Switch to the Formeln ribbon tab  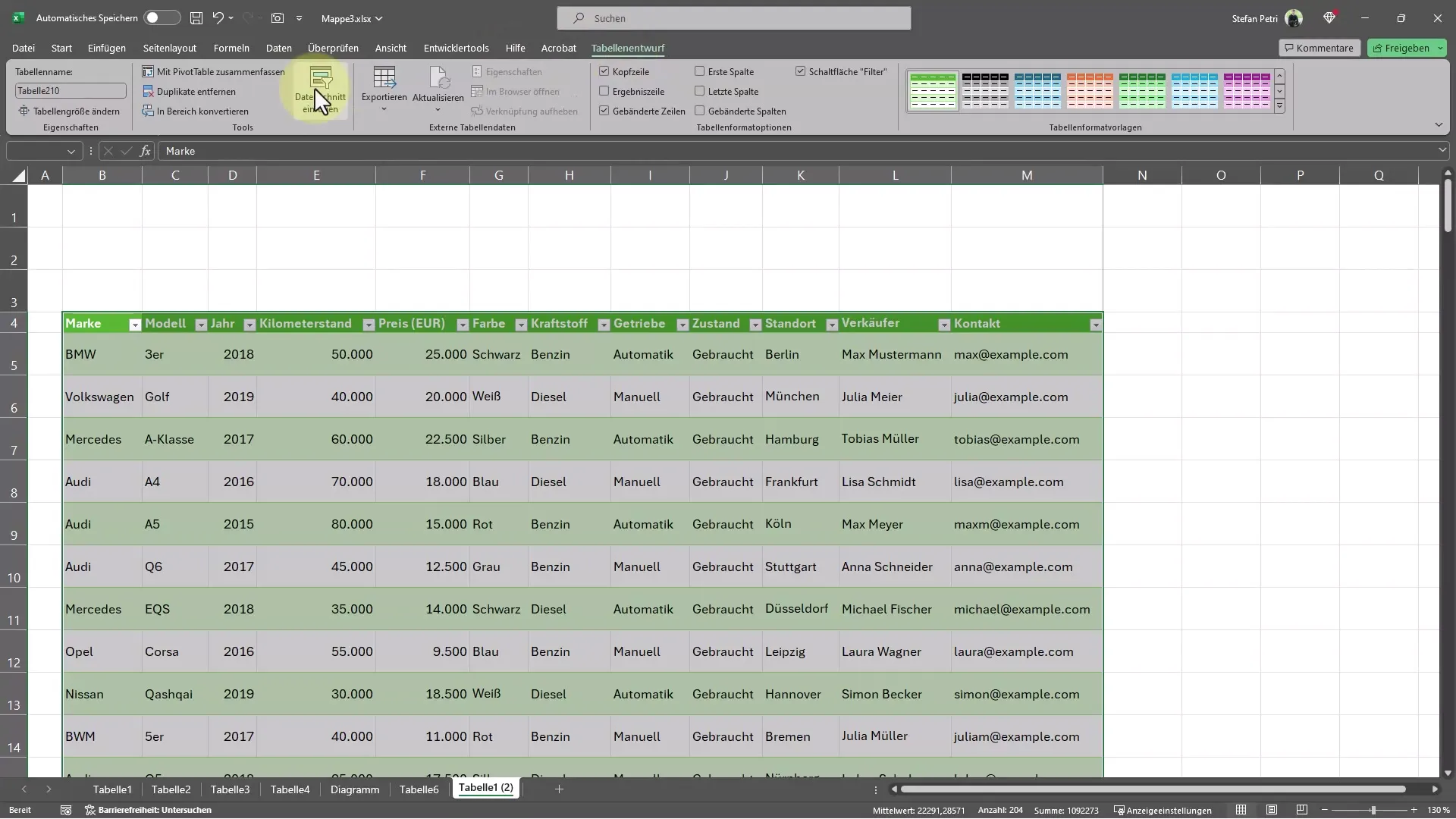point(231,48)
